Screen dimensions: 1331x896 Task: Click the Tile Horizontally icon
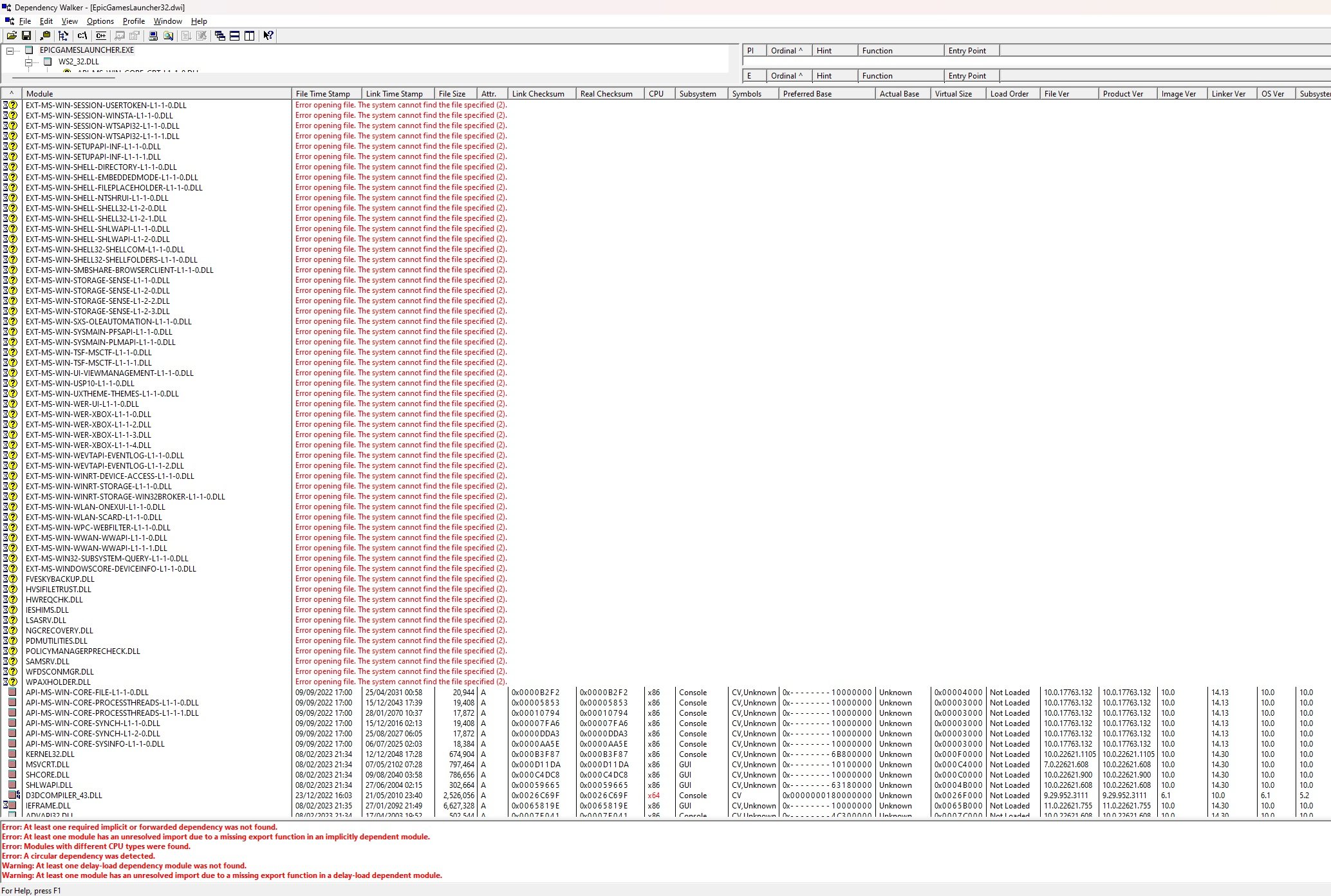[x=235, y=36]
